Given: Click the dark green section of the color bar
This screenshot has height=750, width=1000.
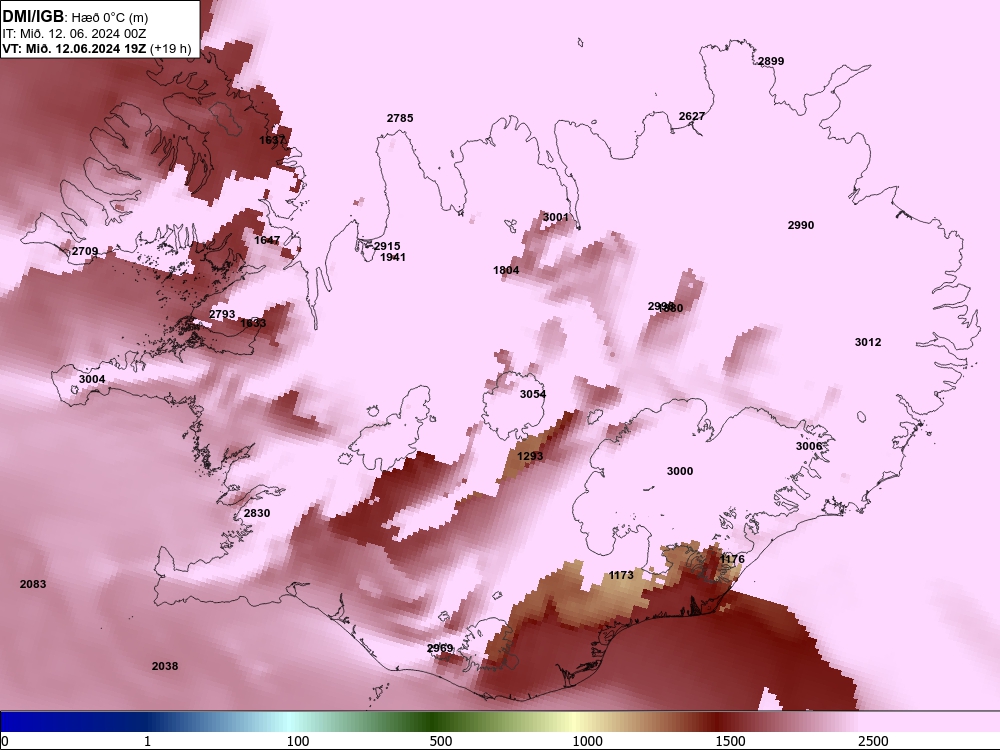Looking at the screenshot, I should click(434, 721).
